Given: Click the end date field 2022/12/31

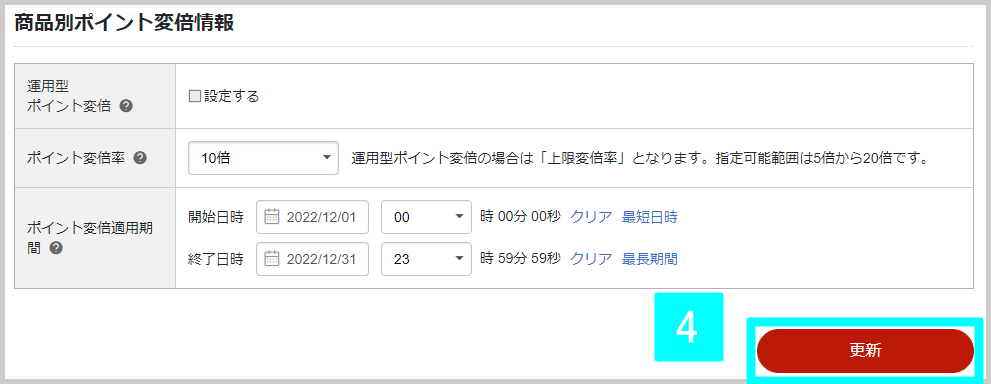Looking at the screenshot, I should point(312,259).
